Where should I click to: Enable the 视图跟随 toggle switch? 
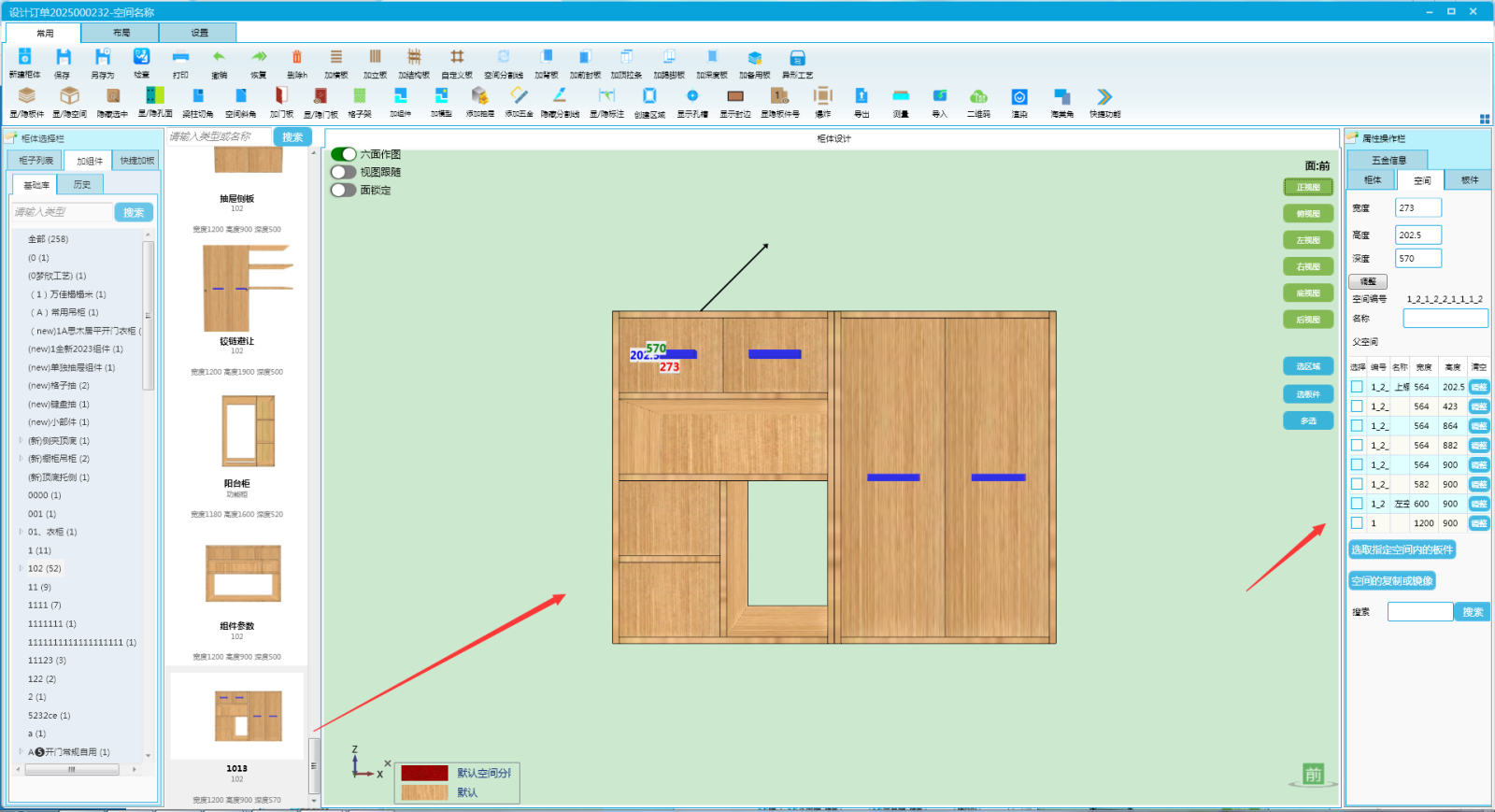tap(344, 172)
